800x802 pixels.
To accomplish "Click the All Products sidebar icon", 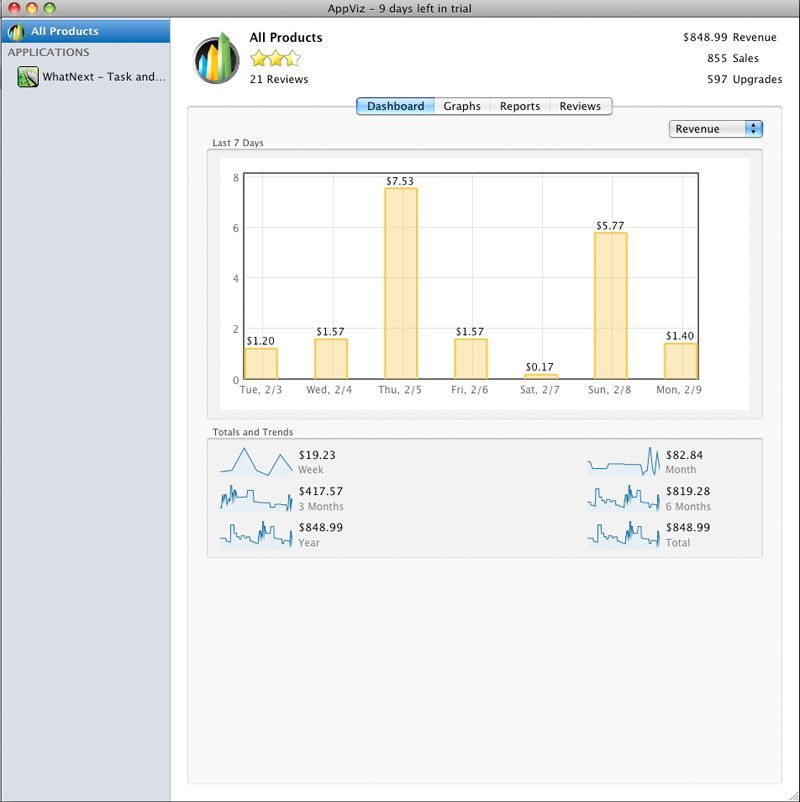I will pyautogui.click(x=16, y=32).
